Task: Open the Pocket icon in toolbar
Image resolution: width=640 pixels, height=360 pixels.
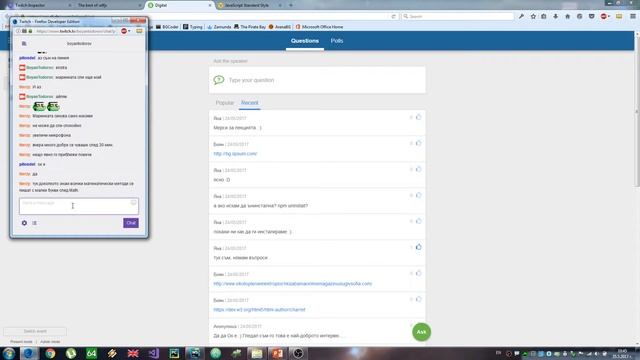Action: point(591,16)
